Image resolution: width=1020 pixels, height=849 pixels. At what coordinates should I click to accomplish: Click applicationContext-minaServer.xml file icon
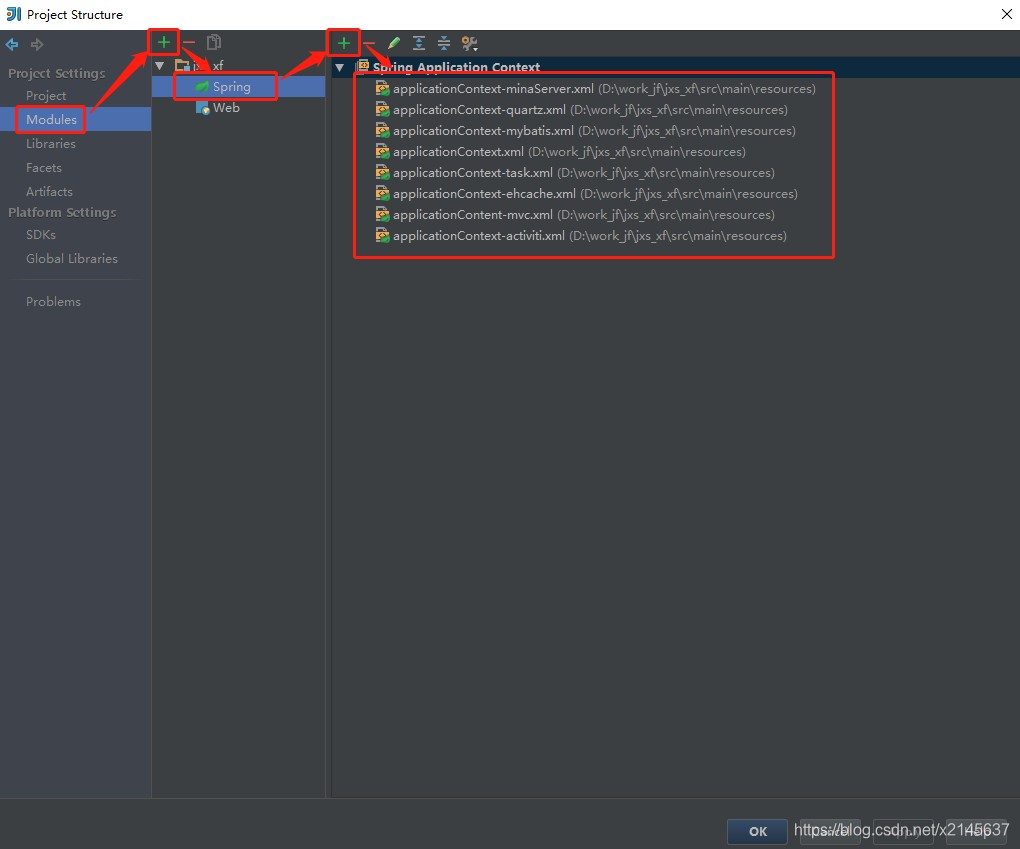click(382, 88)
